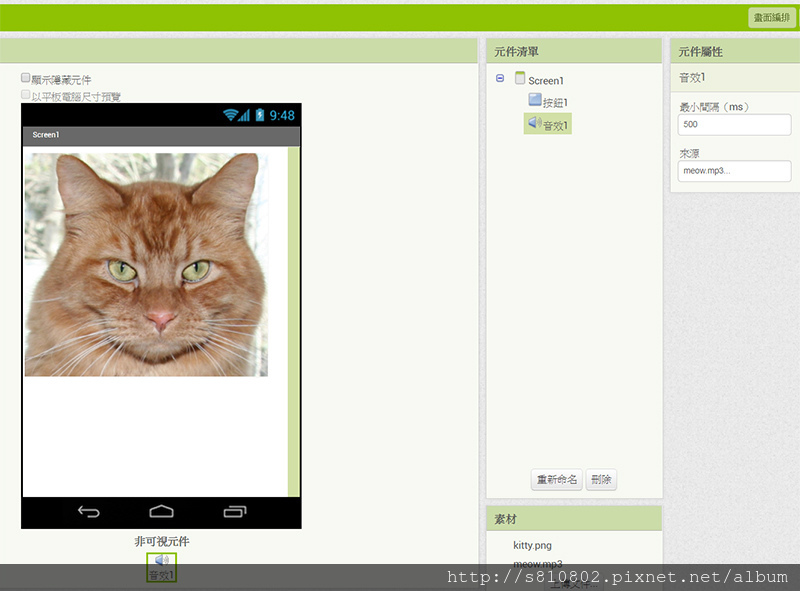Select Screen1 in the component list
800x591 pixels.
pos(545,81)
